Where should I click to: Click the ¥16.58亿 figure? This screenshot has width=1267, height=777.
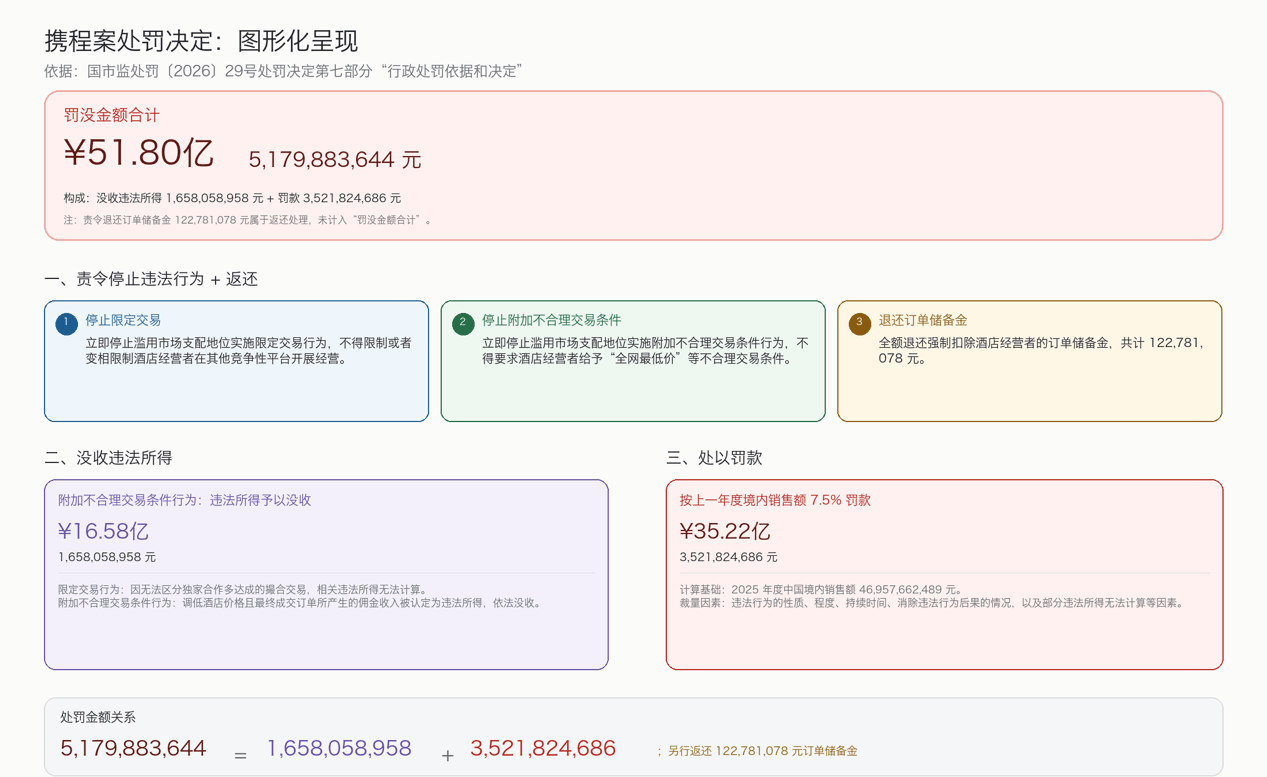click(103, 531)
